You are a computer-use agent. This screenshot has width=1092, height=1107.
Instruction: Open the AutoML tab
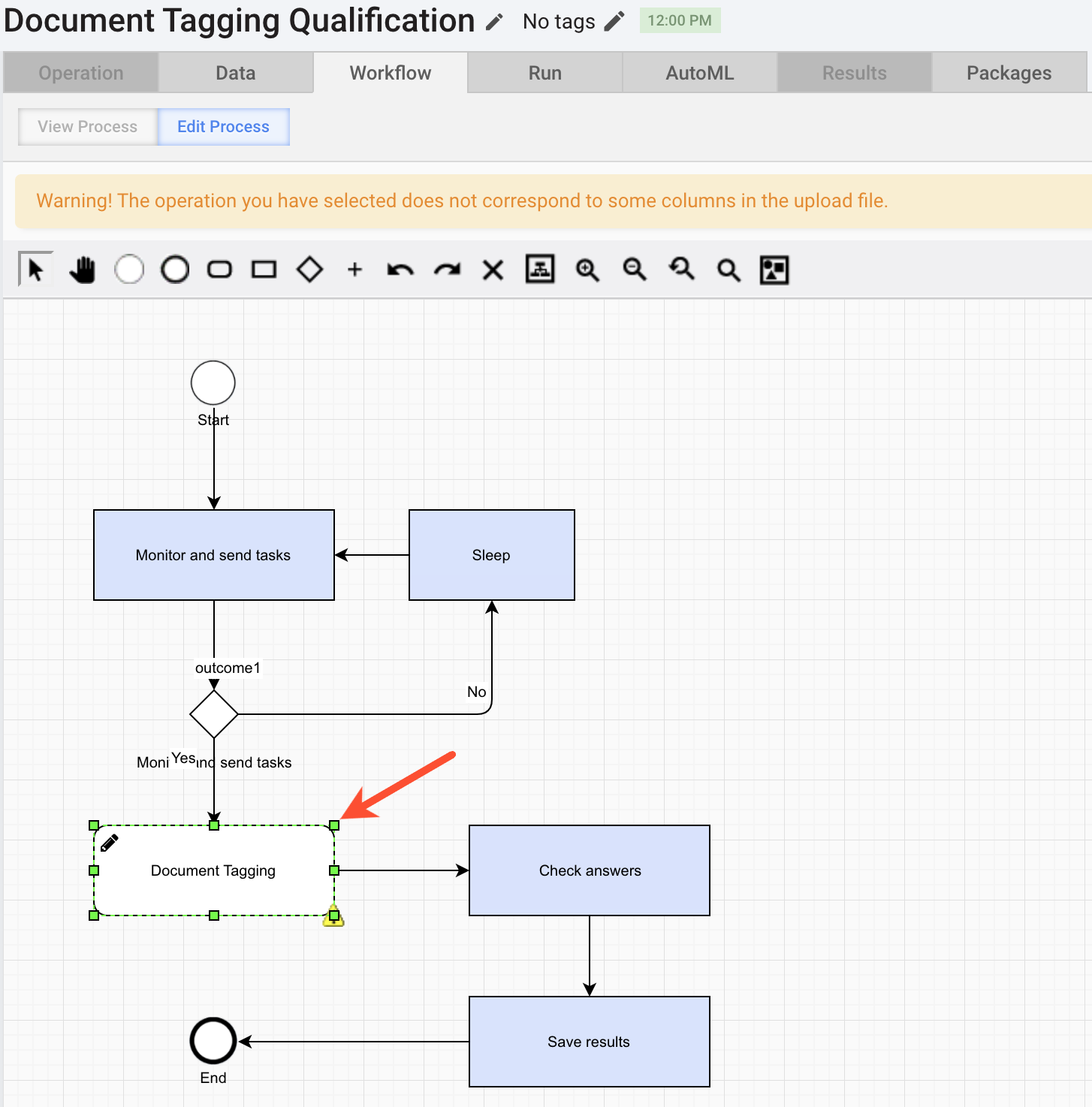point(700,73)
